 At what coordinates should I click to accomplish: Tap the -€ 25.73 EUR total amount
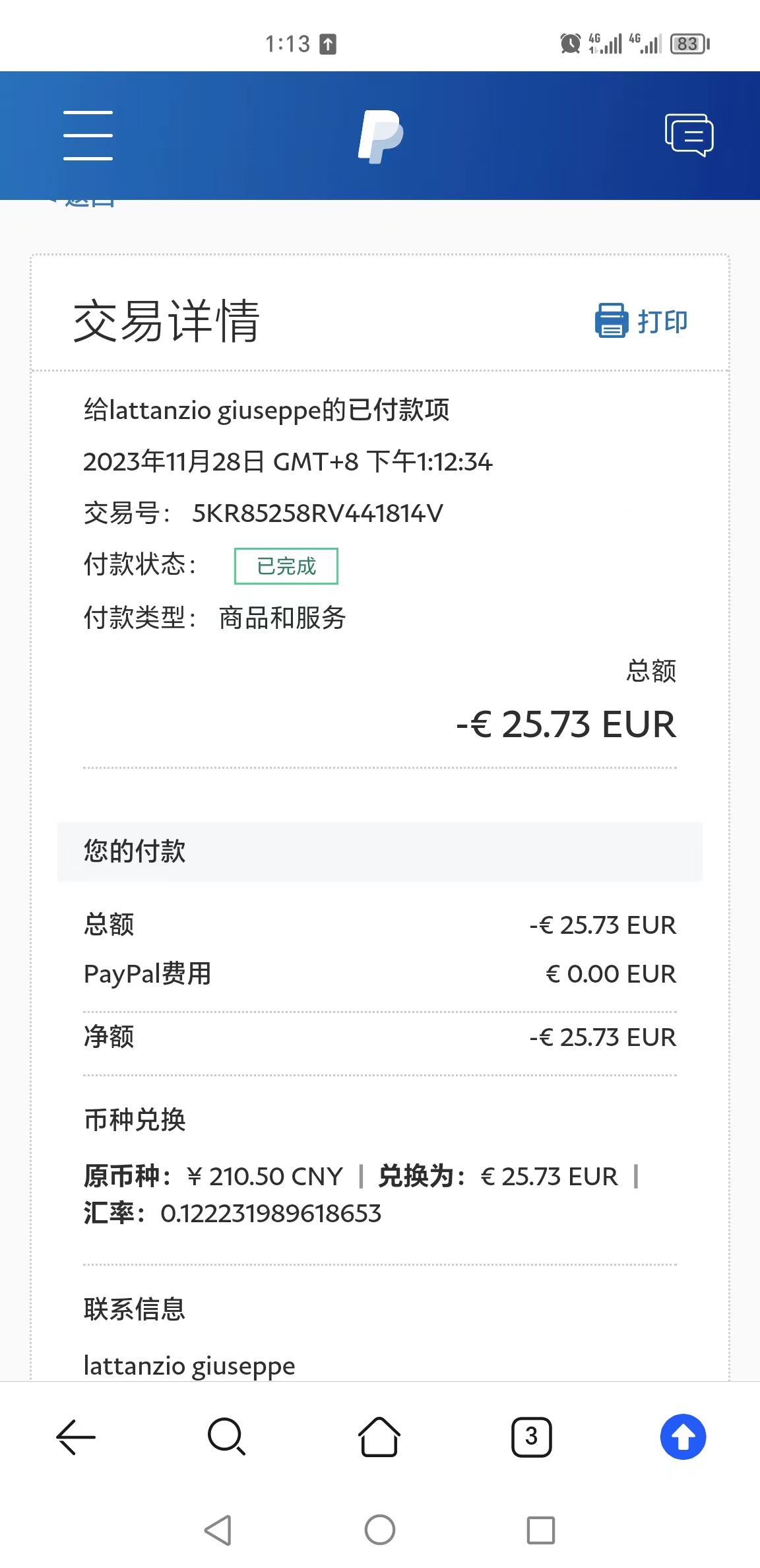click(566, 725)
